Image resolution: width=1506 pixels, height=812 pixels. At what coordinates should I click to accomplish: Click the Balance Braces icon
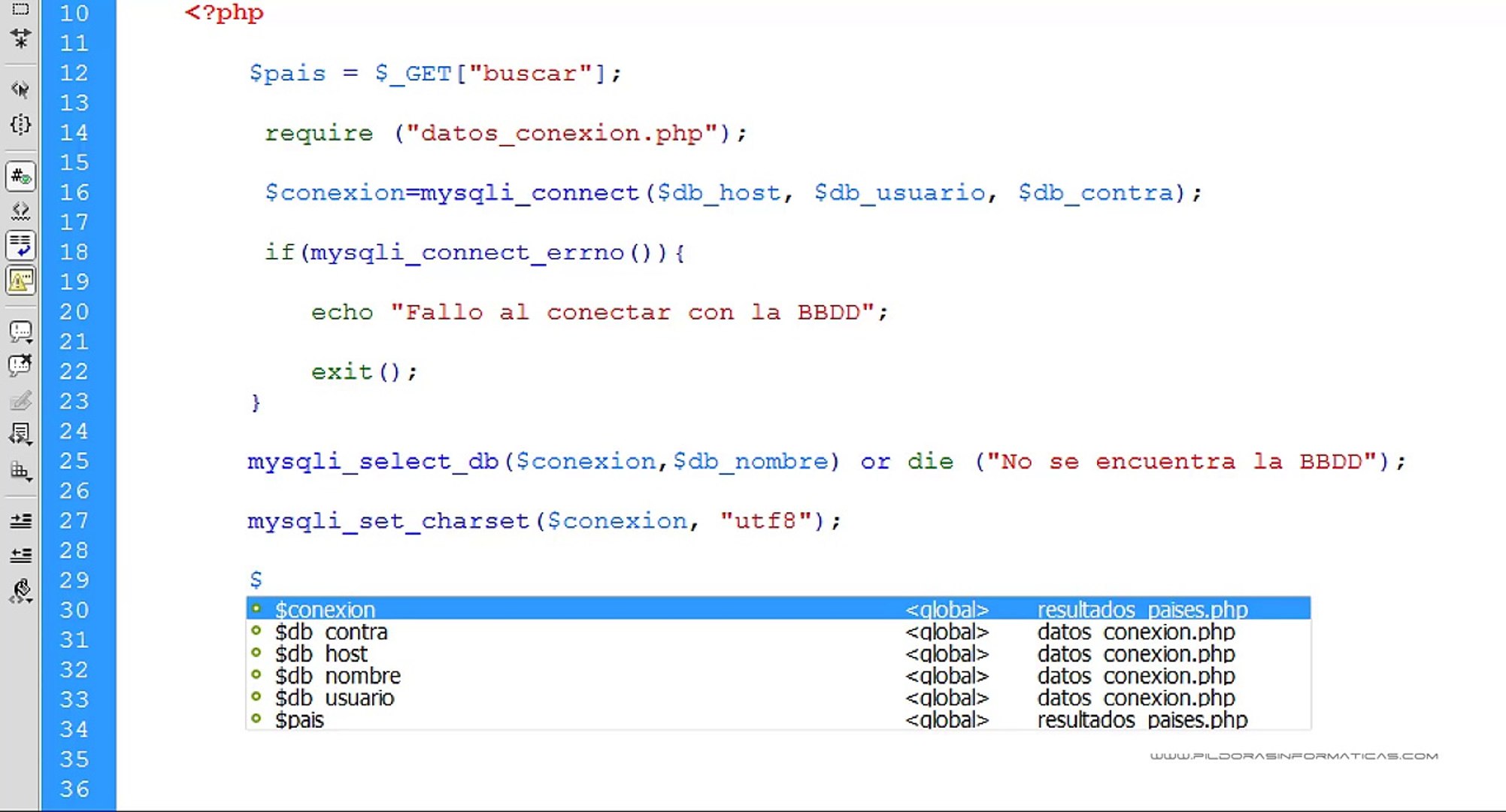(20, 124)
